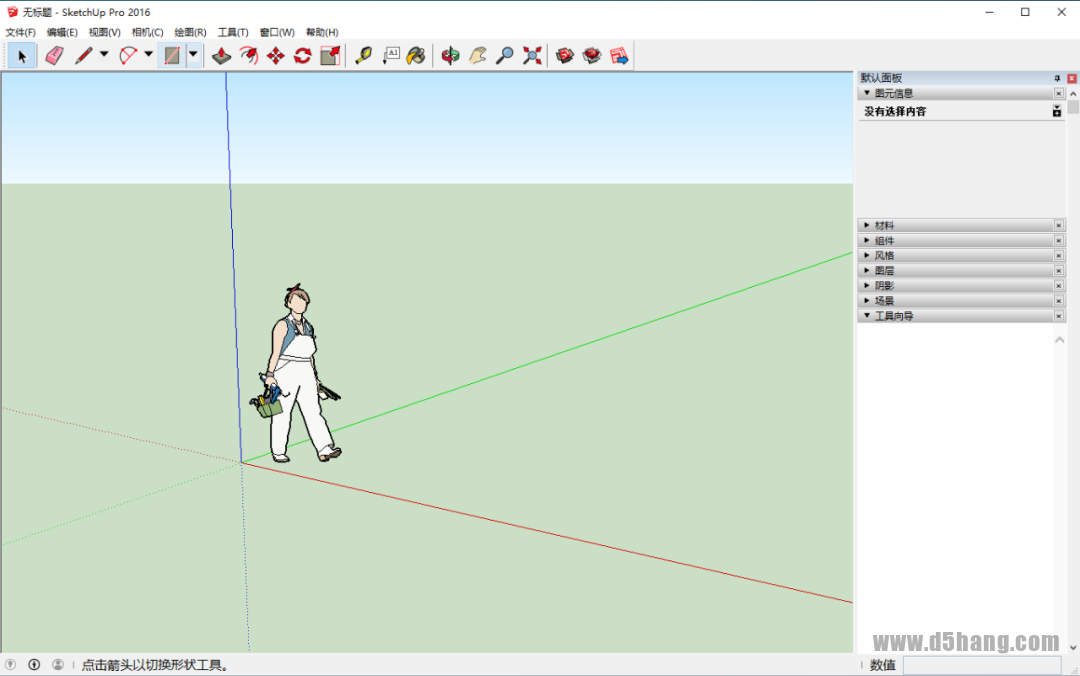This screenshot has height=676, width=1080.
Task: Close the 材料 panel
Action: point(1059,225)
